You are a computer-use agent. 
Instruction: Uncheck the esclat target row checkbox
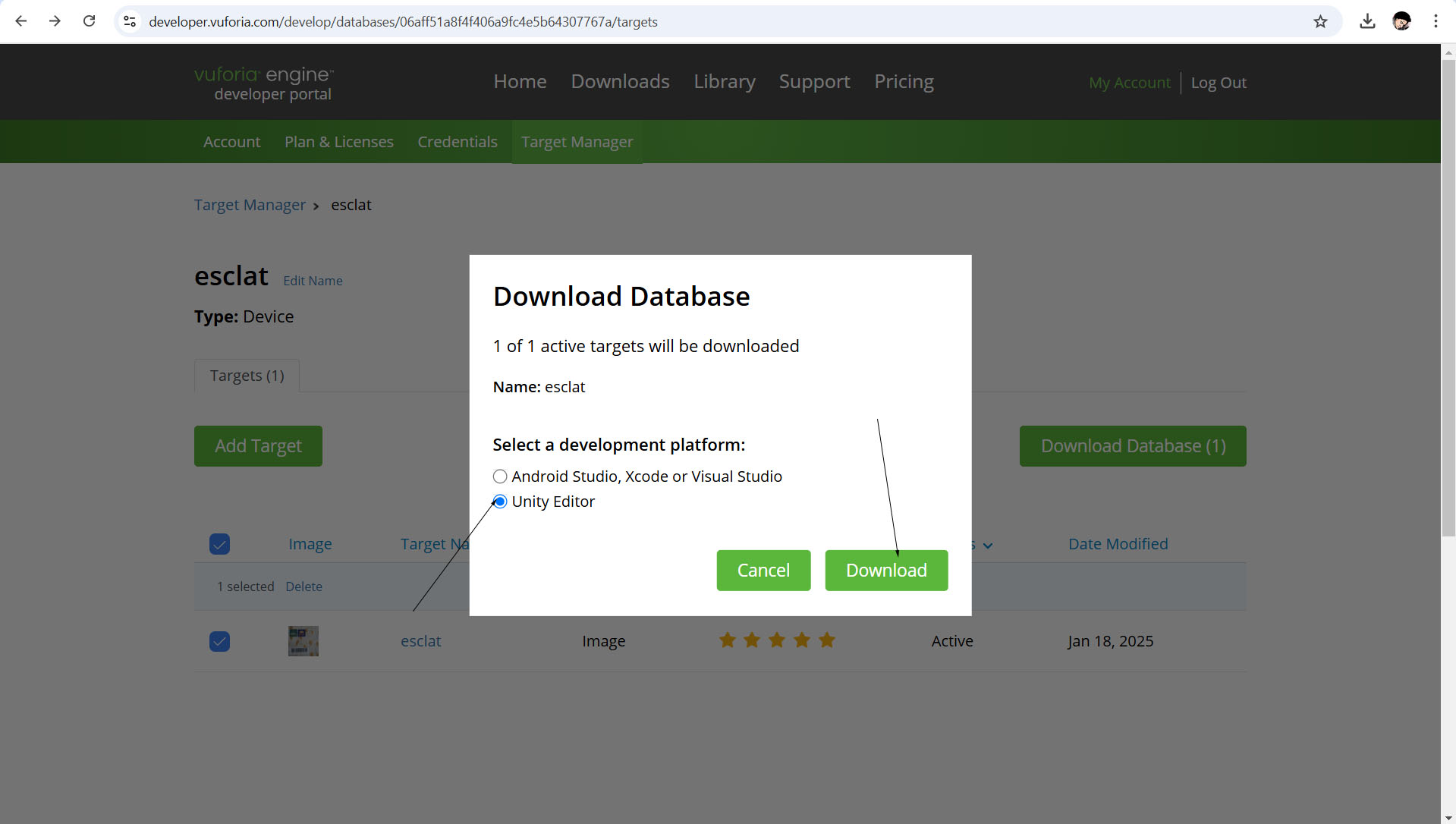pyautogui.click(x=219, y=642)
